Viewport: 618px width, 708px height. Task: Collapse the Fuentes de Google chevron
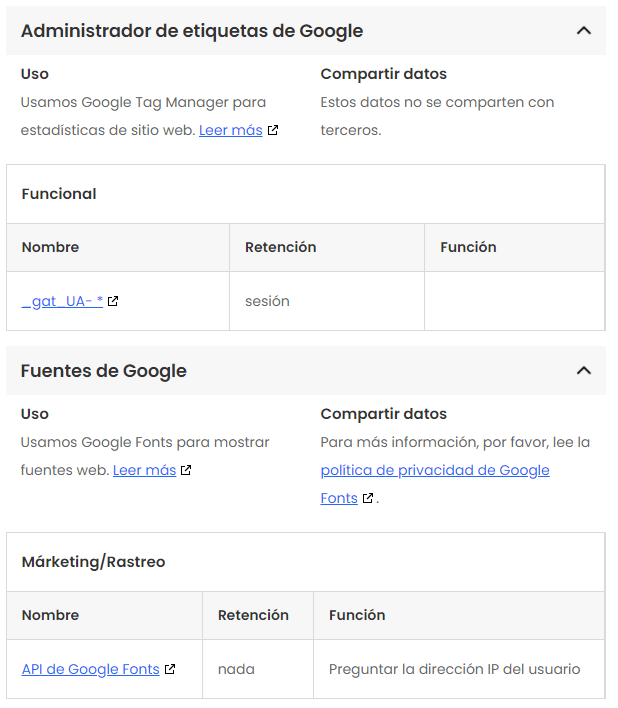point(584,371)
